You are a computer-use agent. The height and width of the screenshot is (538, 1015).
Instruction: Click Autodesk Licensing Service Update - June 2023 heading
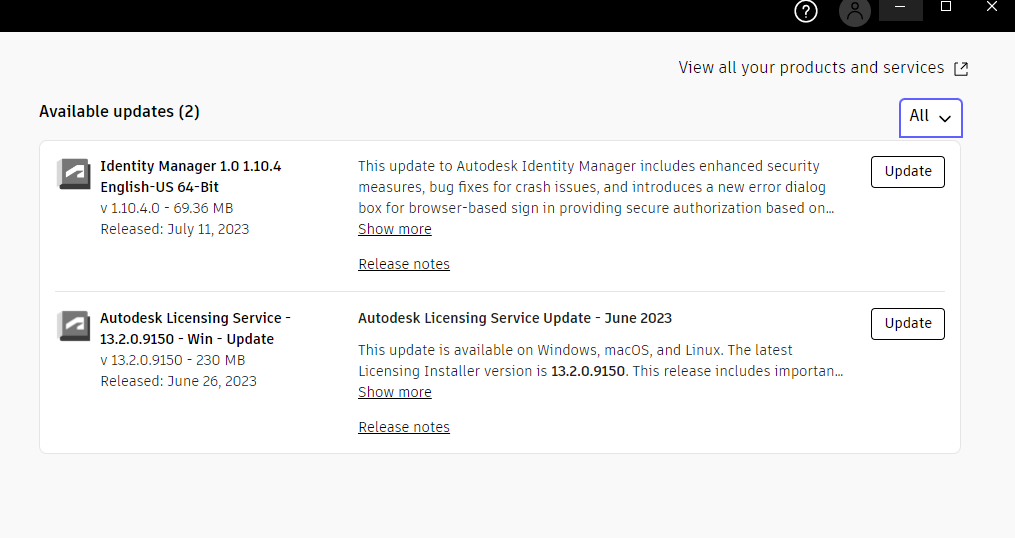(x=514, y=318)
